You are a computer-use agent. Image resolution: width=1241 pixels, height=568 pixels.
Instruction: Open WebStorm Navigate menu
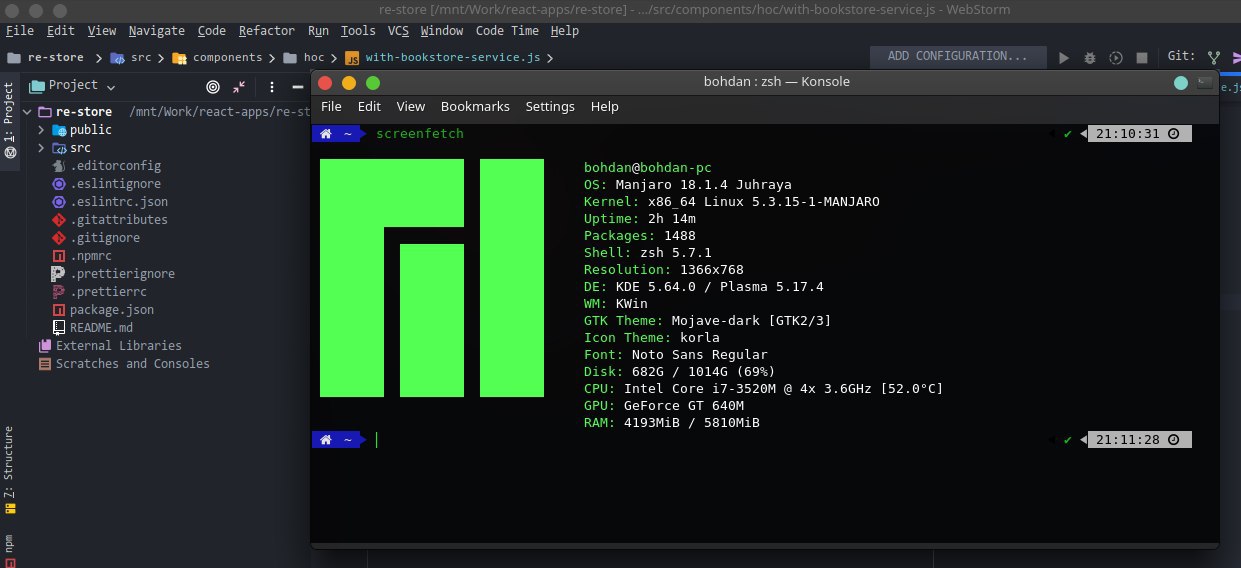point(157,31)
